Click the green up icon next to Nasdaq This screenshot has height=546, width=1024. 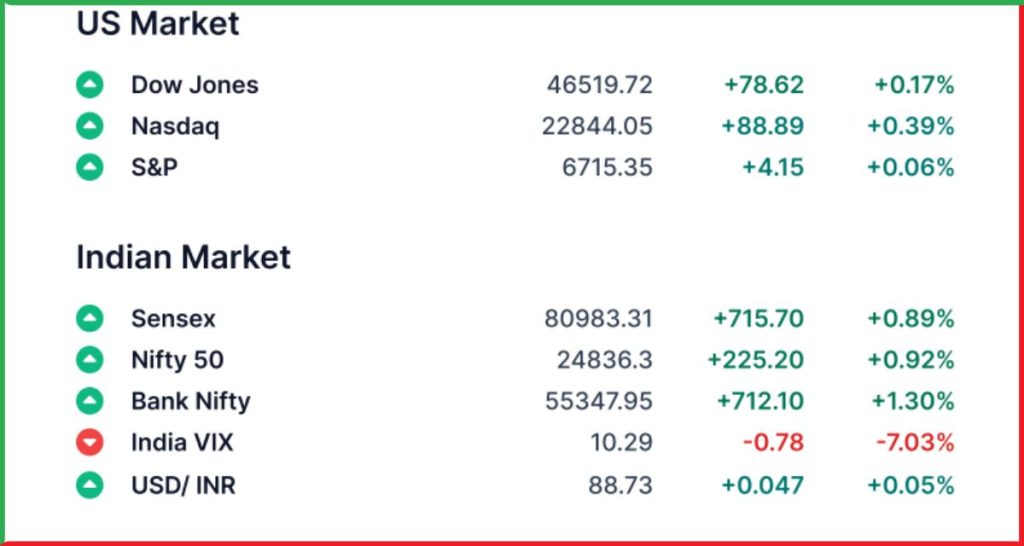click(90, 126)
